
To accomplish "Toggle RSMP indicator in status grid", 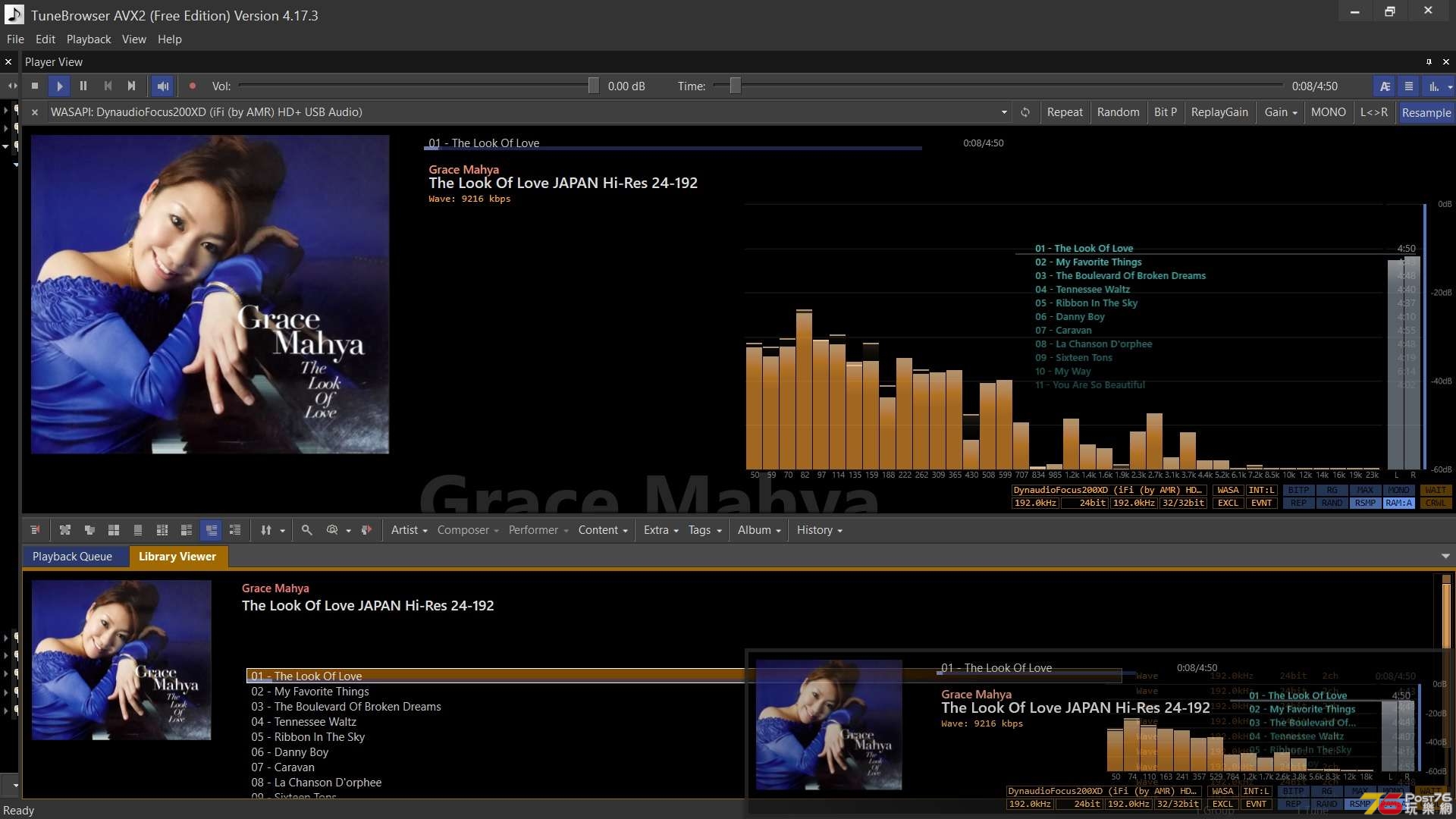I will point(1365,504).
